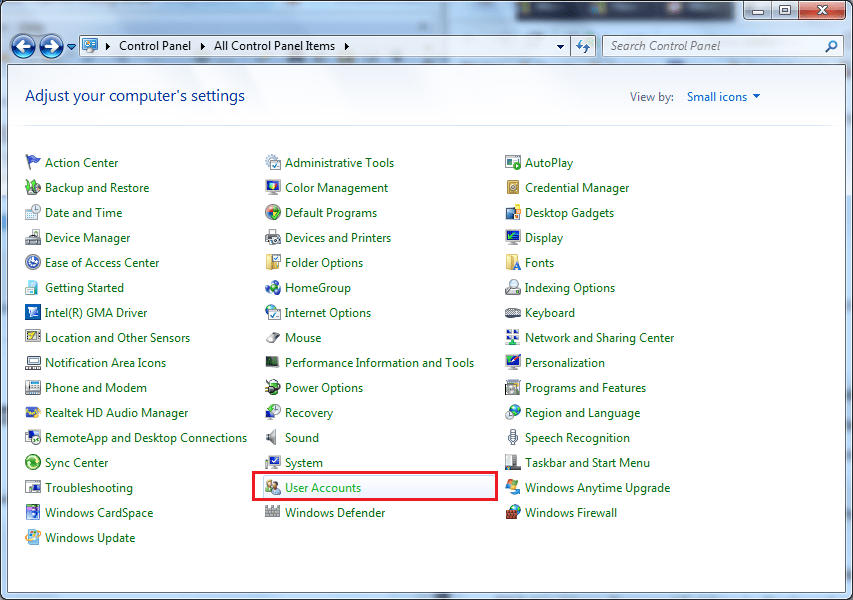Click the AutoPlay icon

click(x=513, y=162)
